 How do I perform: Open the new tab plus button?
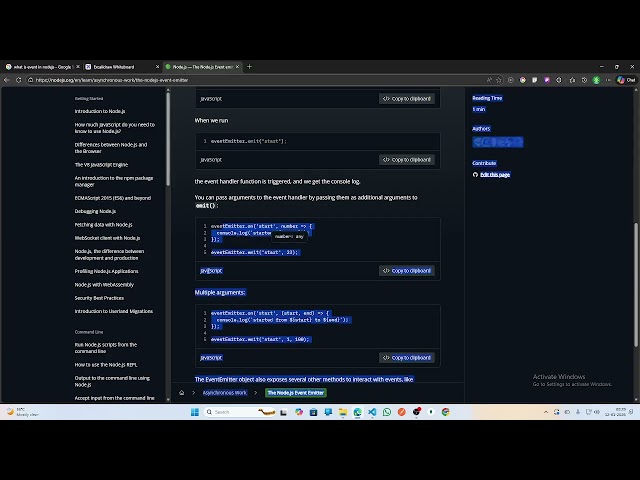coord(249,67)
